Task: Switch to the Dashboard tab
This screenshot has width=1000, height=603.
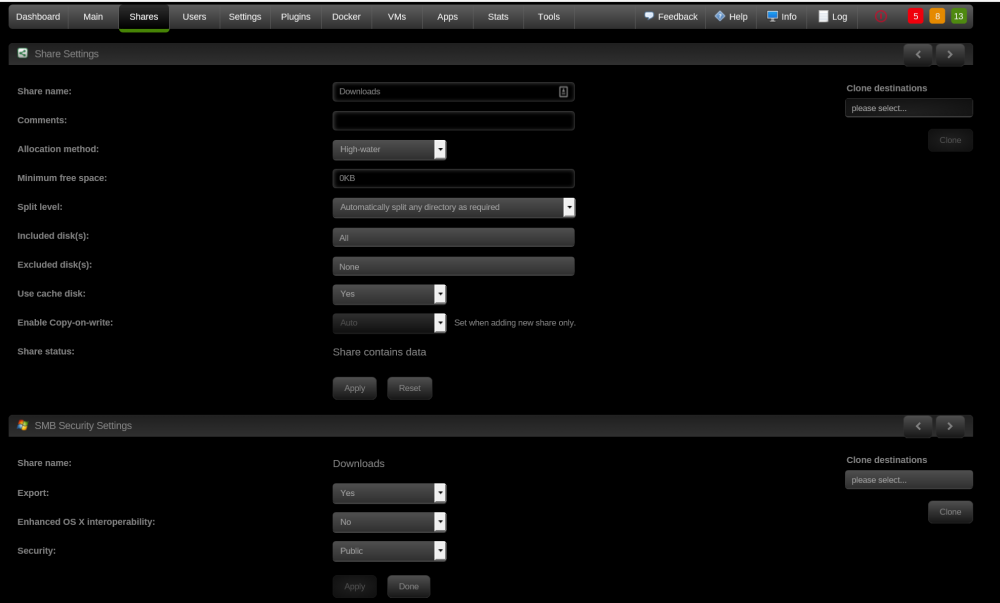Action: (38, 17)
